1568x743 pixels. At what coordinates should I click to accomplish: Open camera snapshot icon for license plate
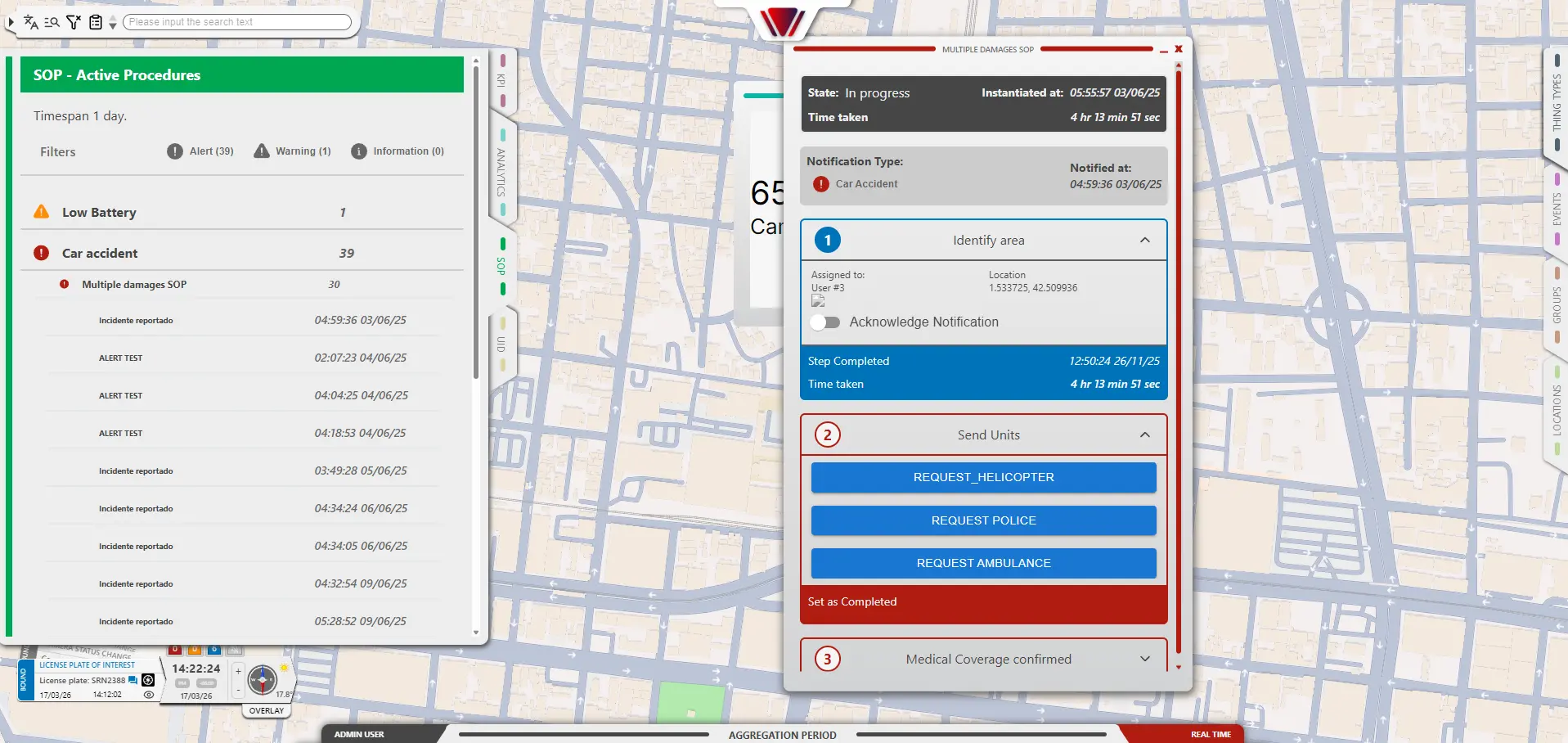pyautogui.click(x=148, y=680)
